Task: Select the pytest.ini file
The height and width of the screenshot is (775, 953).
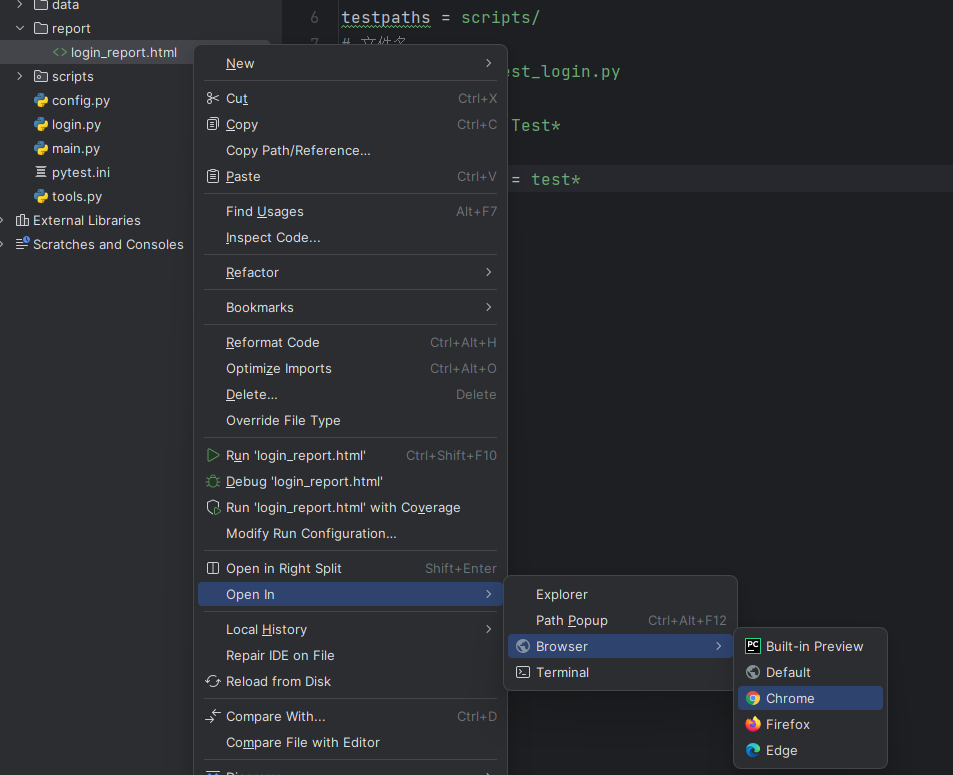Action: tap(81, 172)
